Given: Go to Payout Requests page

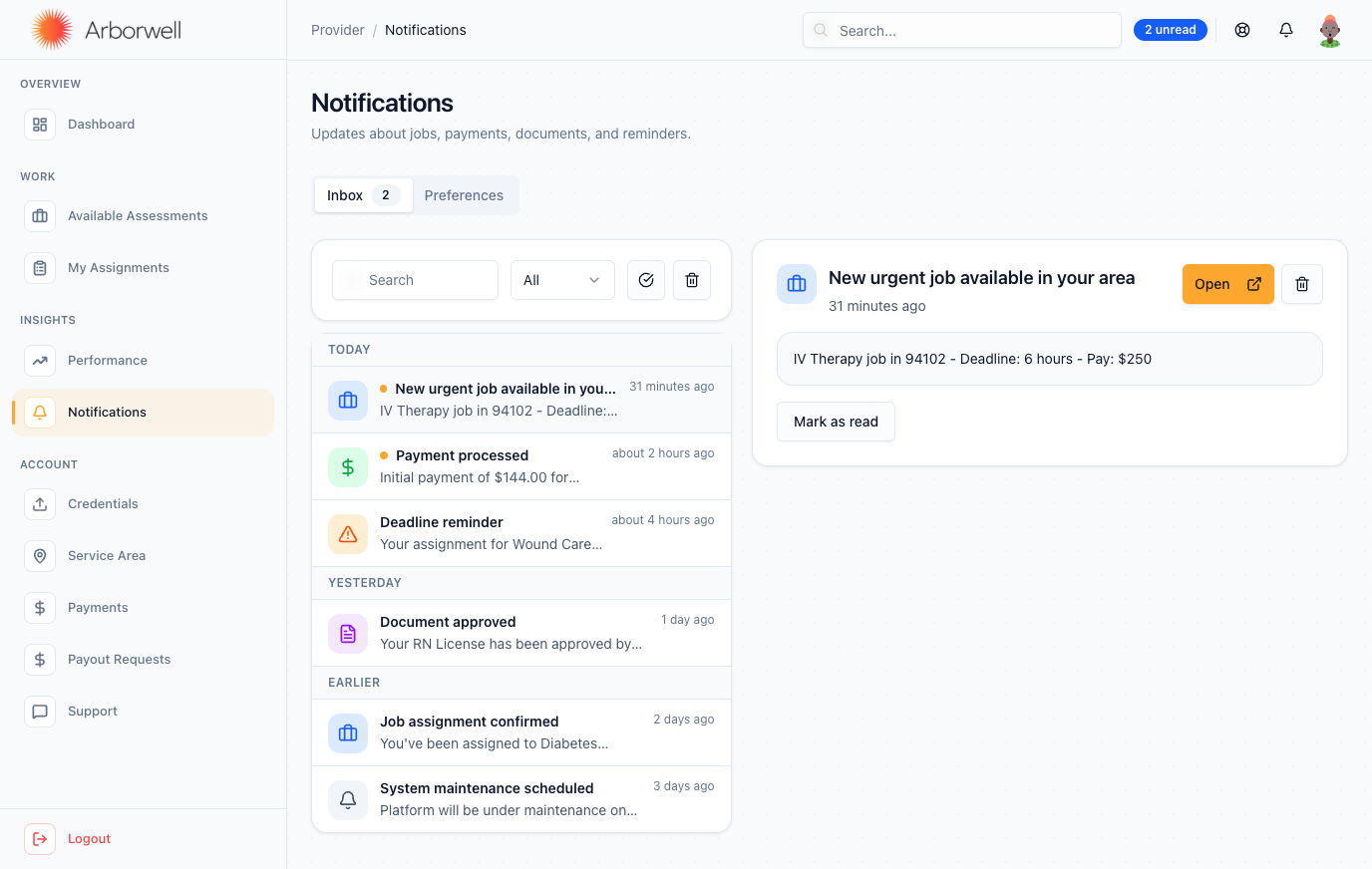Looking at the screenshot, I should [x=119, y=660].
